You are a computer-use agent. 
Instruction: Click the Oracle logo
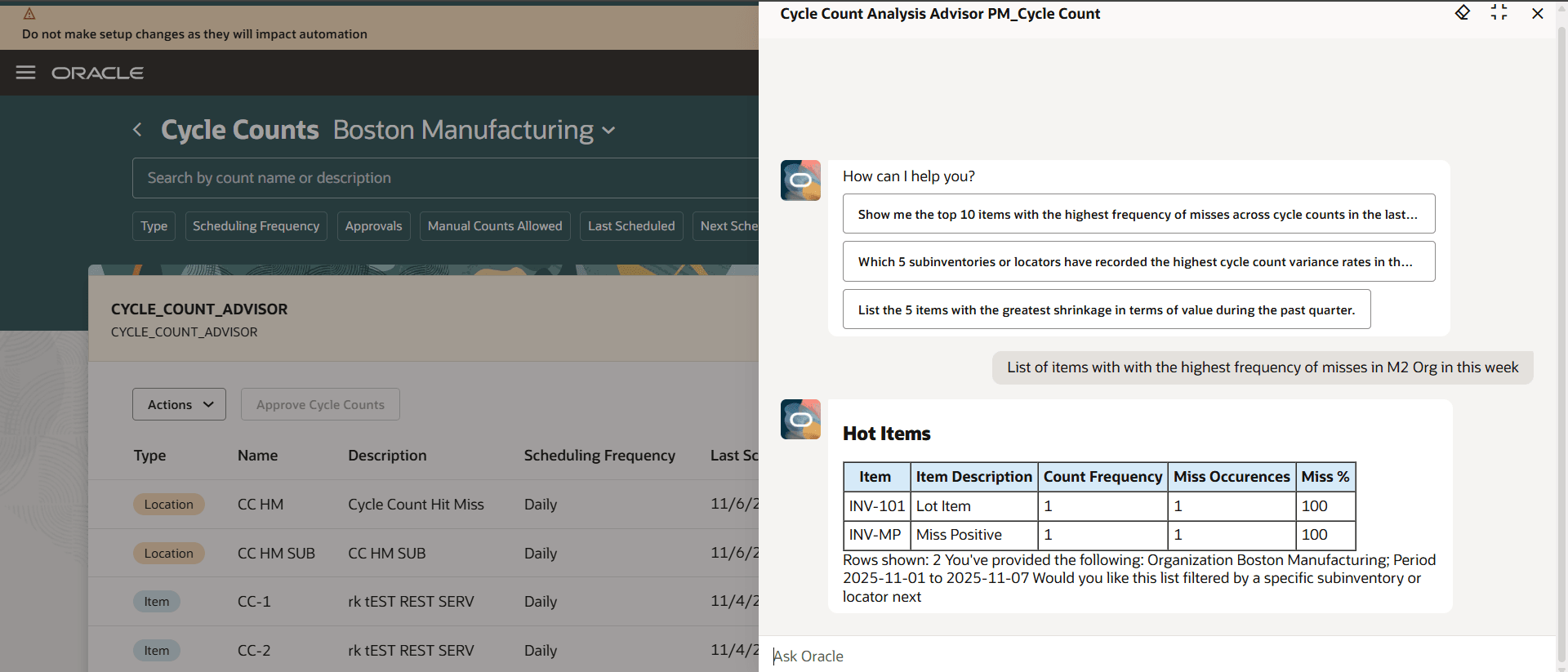coord(98,73)
